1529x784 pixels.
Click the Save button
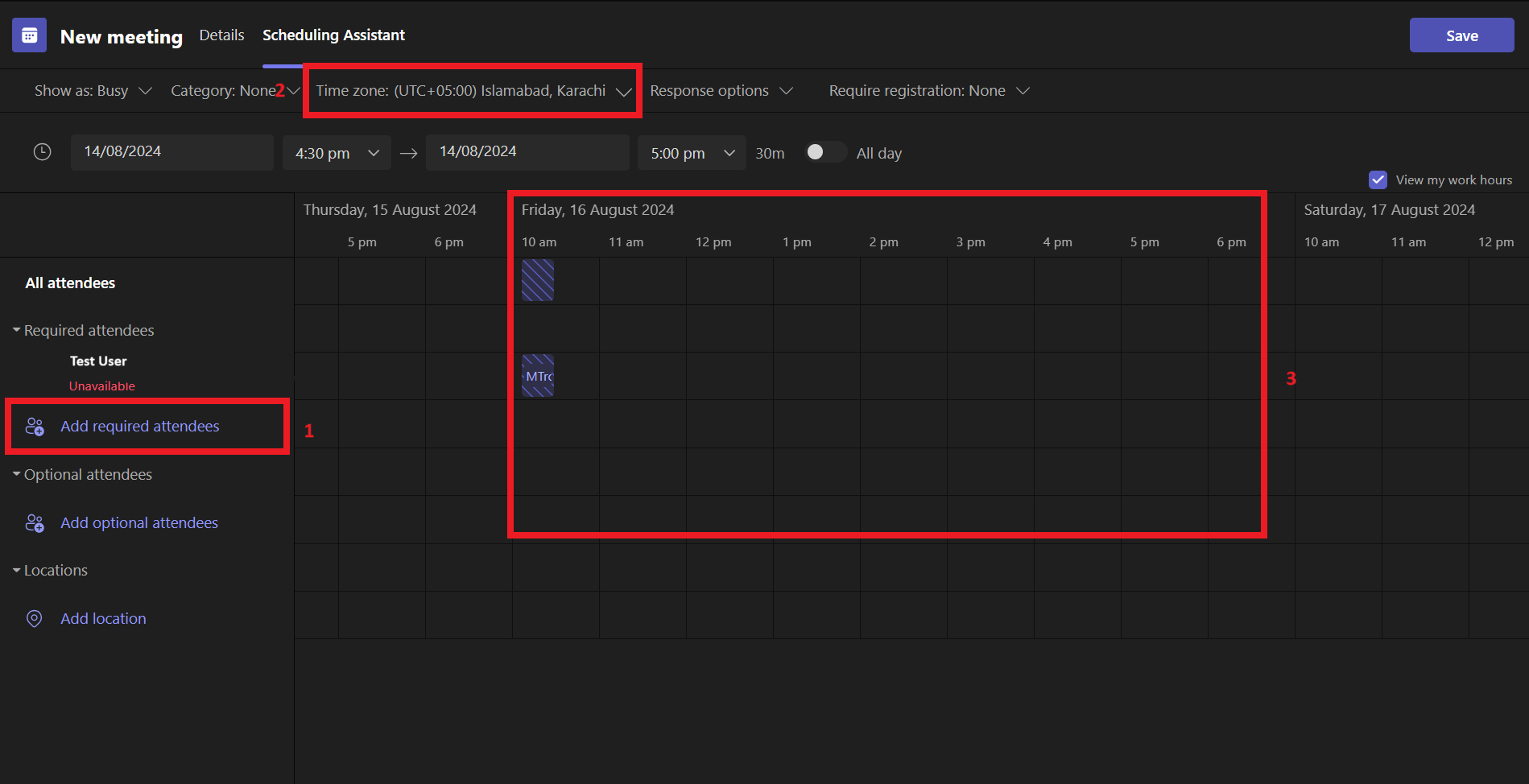(1461, 35)
